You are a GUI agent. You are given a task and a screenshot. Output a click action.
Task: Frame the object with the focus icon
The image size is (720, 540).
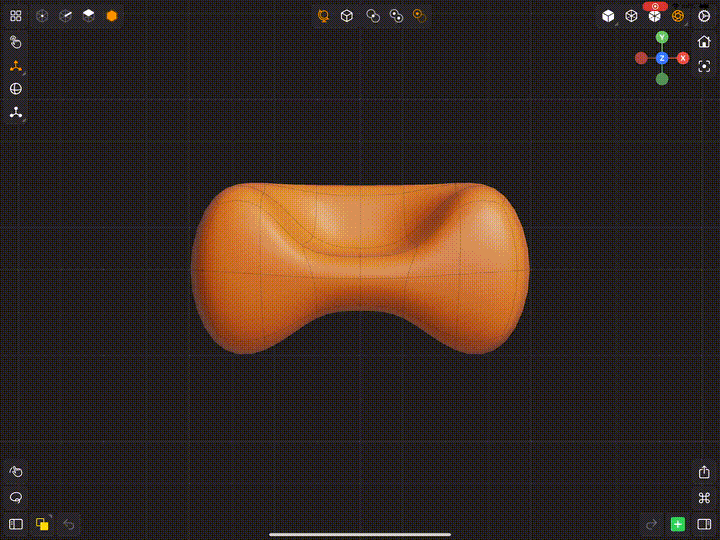click(x=704, y=67)
